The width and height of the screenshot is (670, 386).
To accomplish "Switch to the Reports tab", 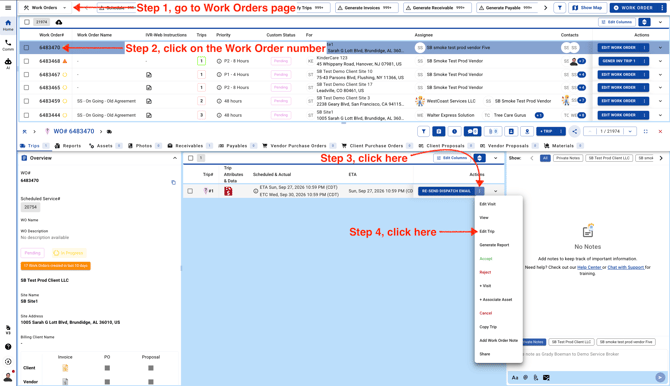I will click(x=68, y=146).
